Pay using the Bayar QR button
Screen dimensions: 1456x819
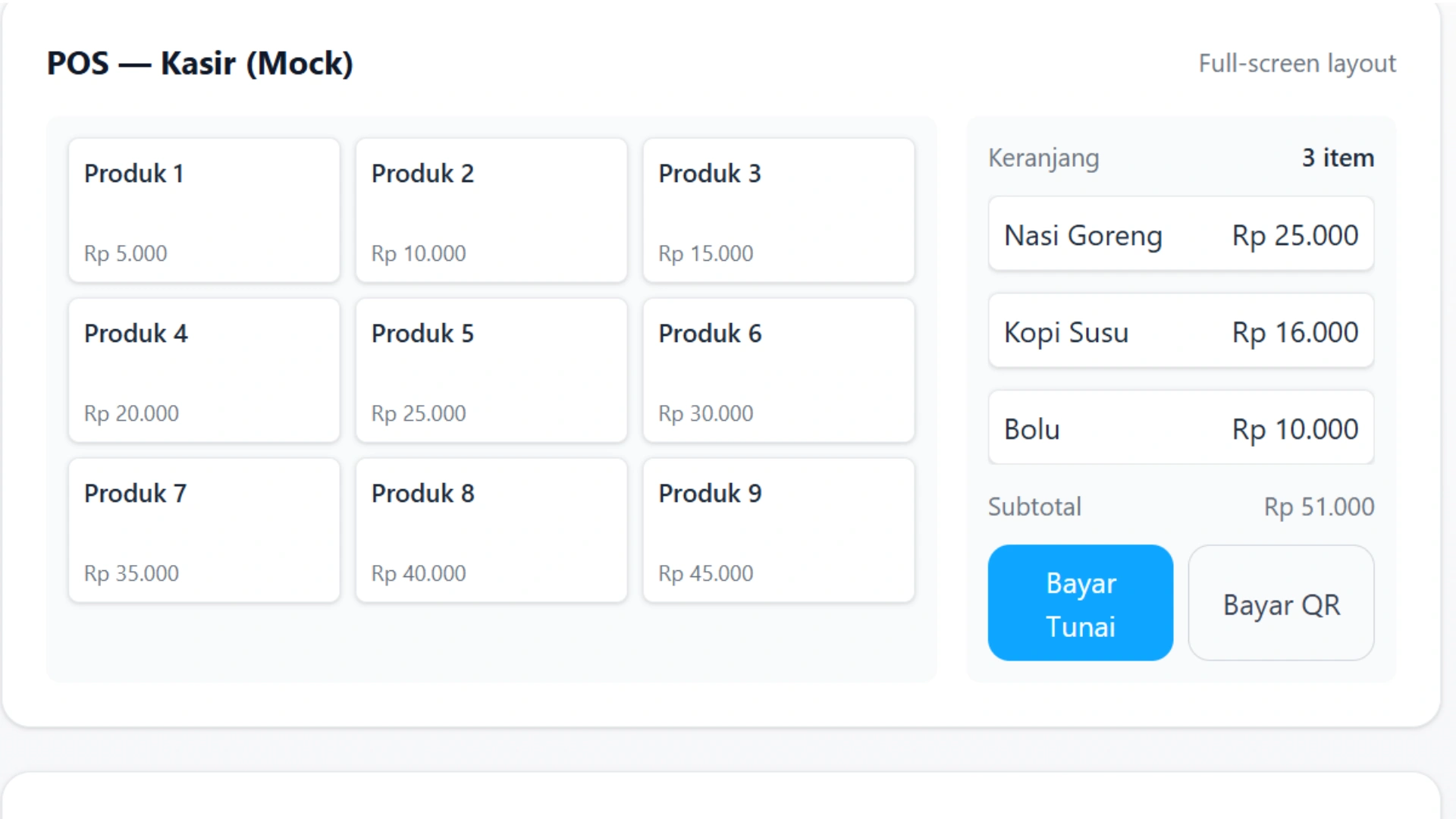click(1281, 604)
